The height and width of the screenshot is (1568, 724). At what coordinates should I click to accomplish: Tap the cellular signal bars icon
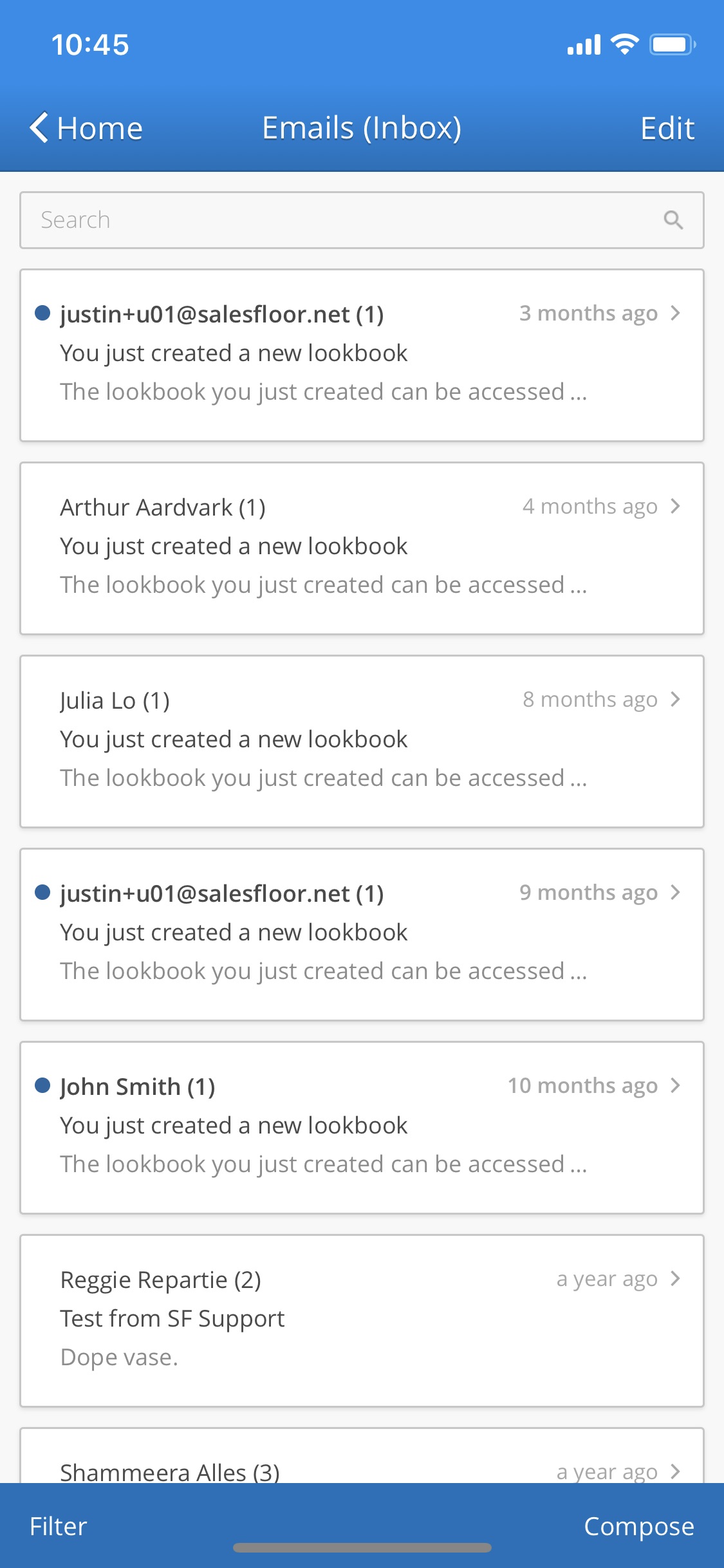[x=584, y=45]
